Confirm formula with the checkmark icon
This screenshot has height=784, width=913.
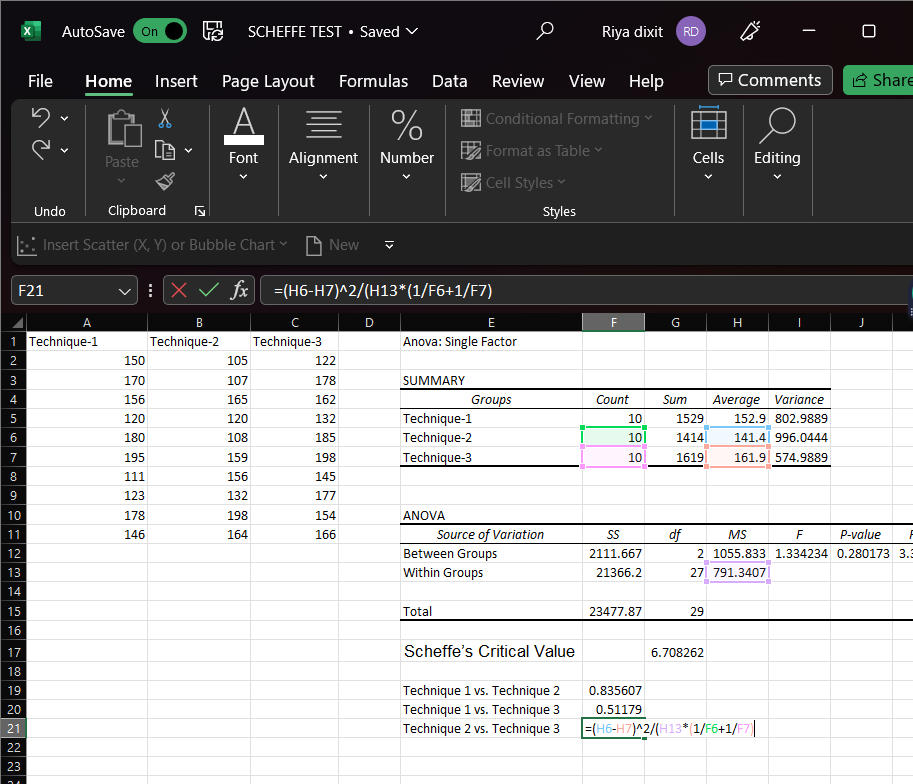pos(208,291)
